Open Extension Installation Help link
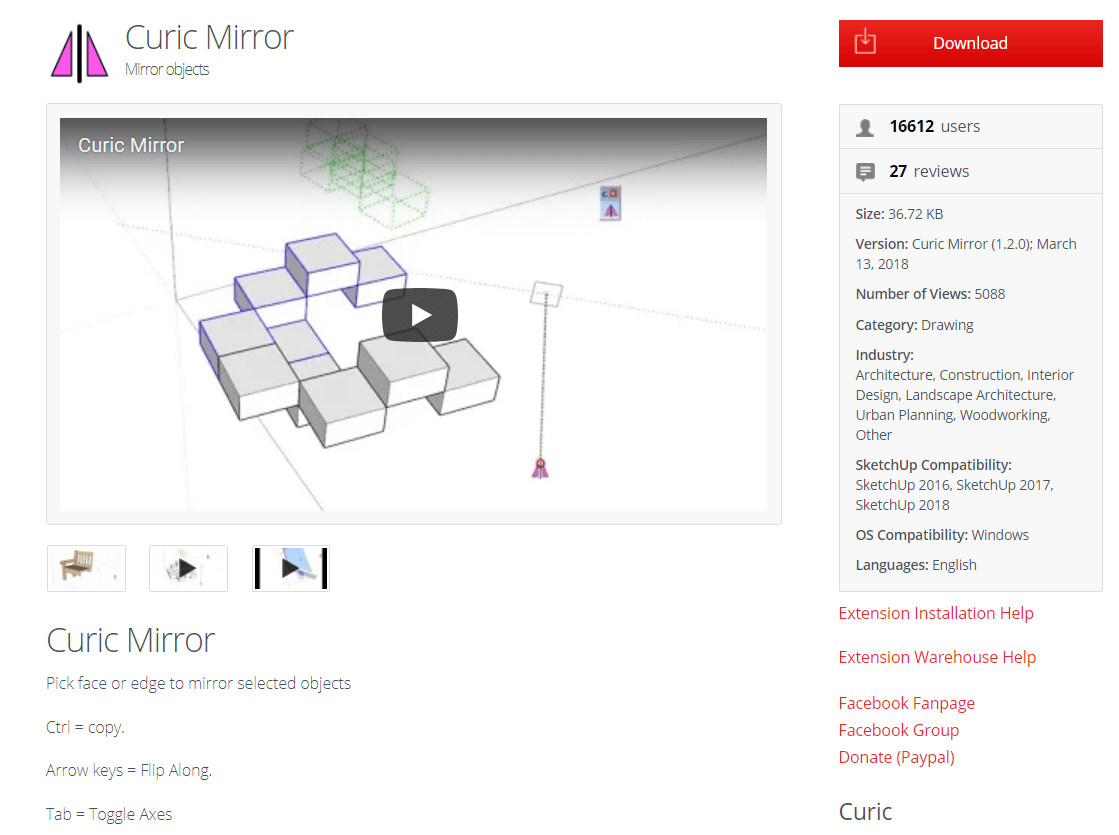1119x835 pixels. [936, 613]
